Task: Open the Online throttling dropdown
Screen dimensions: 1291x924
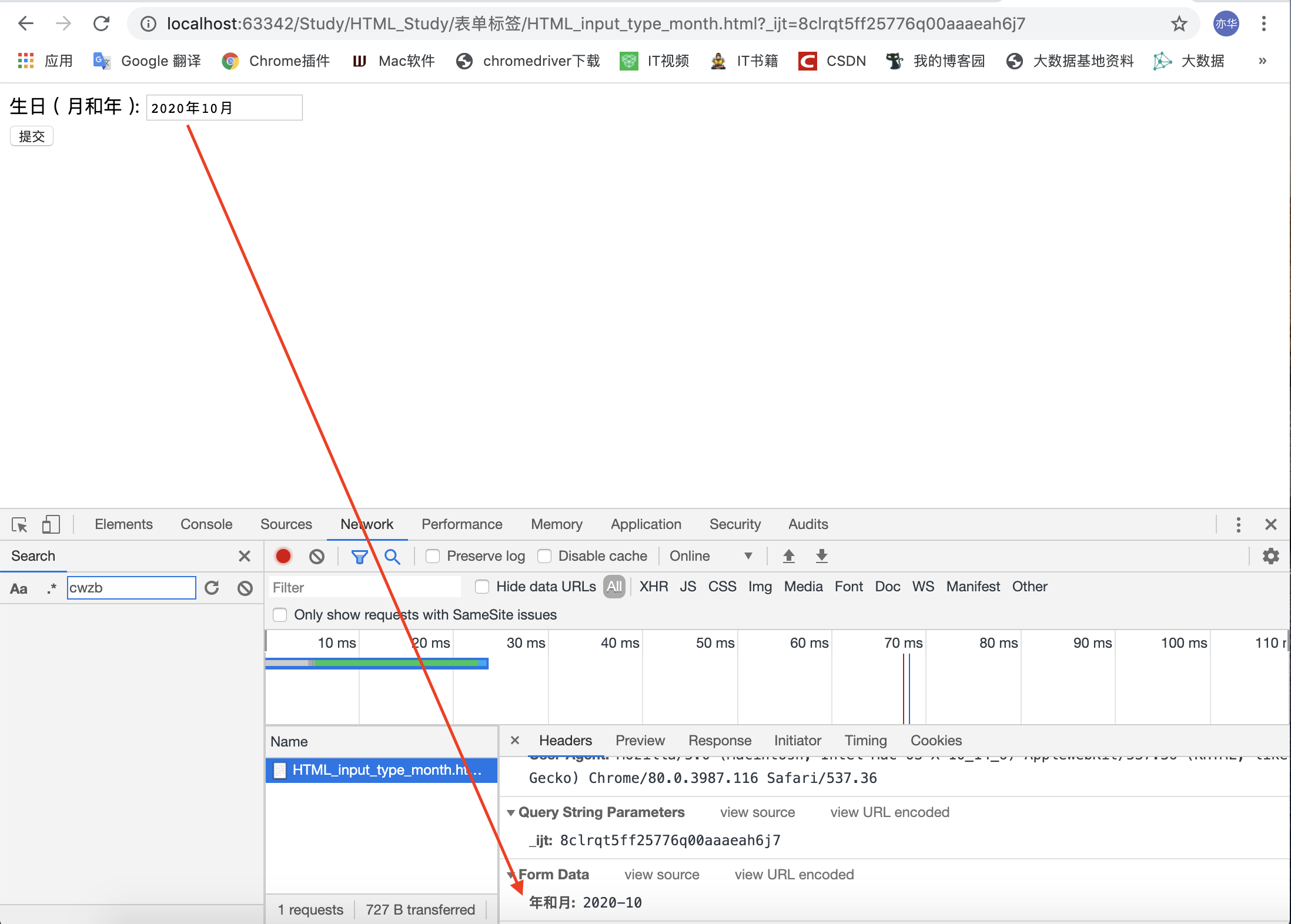Action: [x=711, y=556]
